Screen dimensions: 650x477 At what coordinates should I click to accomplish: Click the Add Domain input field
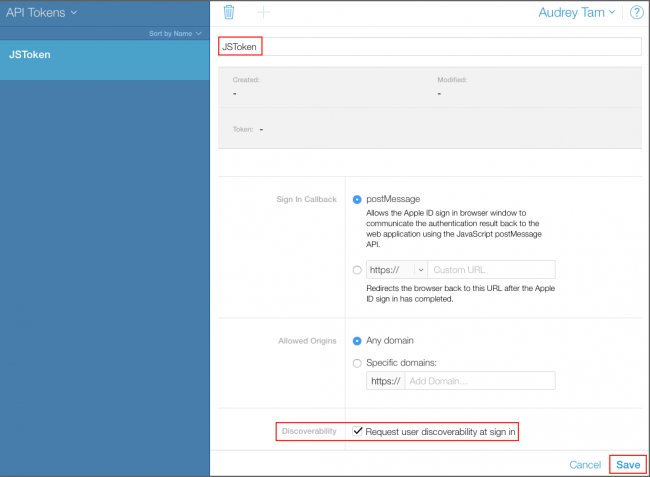pyautogui.click(x=480, y=380)
